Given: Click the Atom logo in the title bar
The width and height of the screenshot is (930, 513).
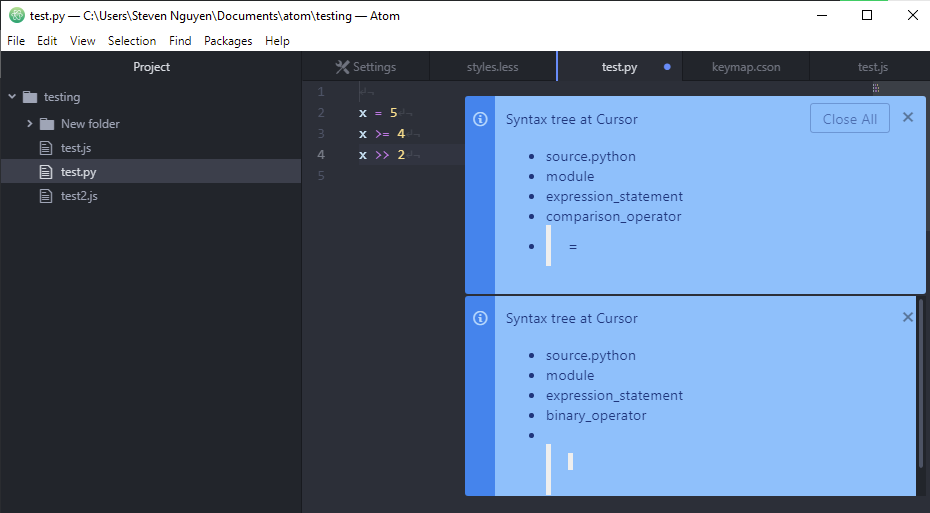Looking at the screenshot, I should pyautogui.click(x=17, y=15).
